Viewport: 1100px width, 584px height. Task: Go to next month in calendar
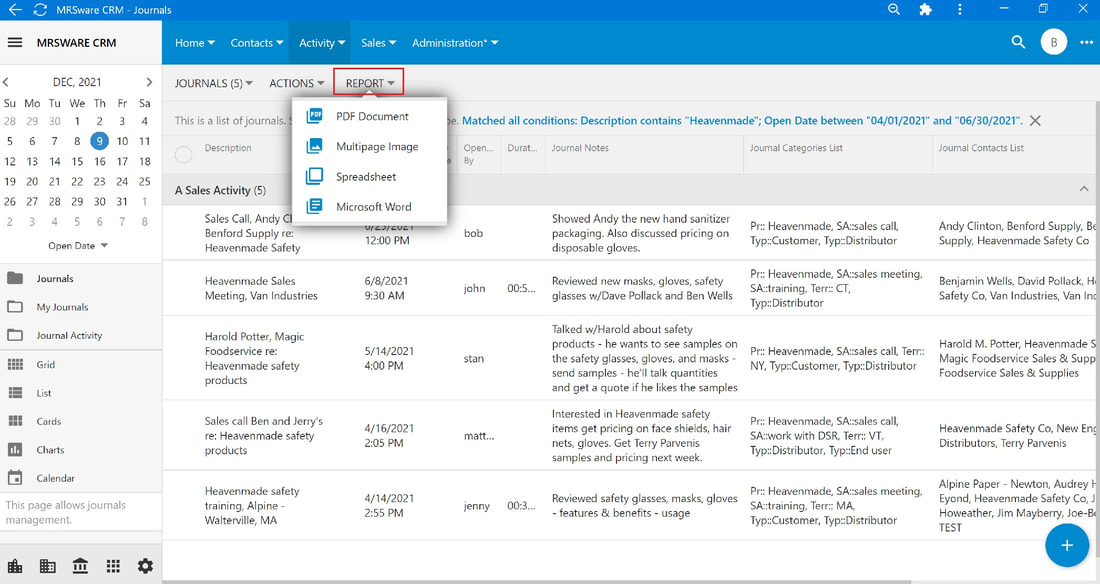tap(149, 82)
